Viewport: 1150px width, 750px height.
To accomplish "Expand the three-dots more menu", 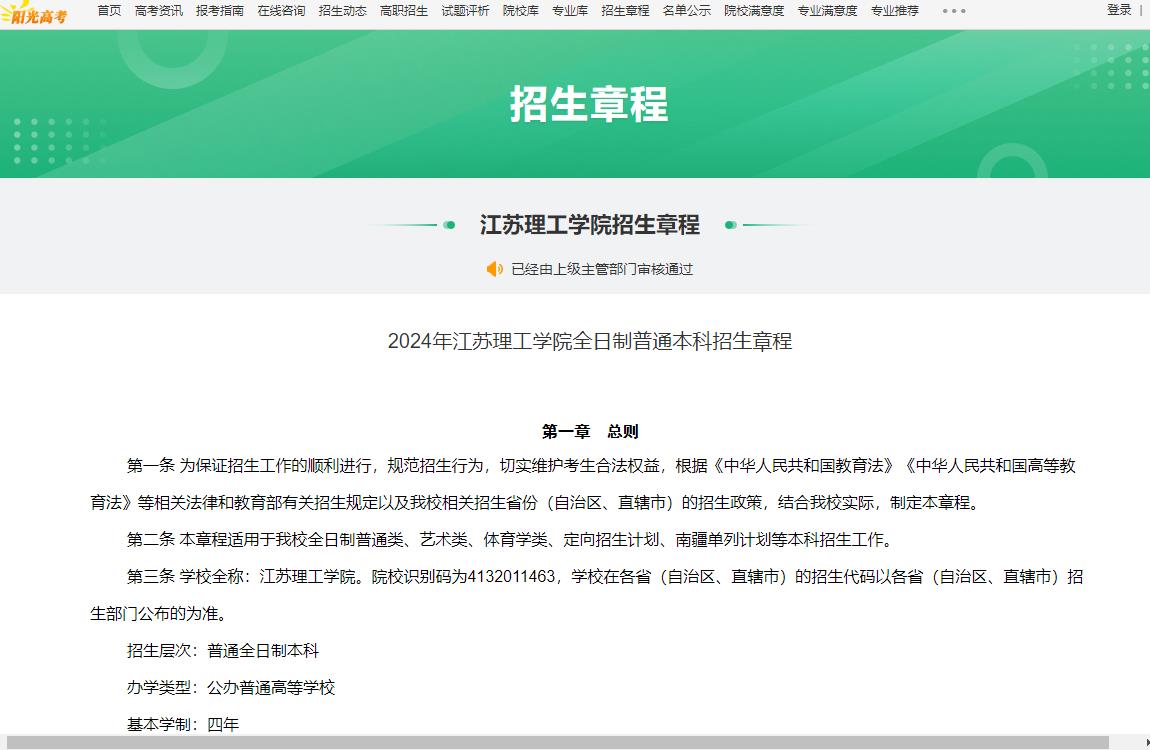I will click(x=954, y=11).
